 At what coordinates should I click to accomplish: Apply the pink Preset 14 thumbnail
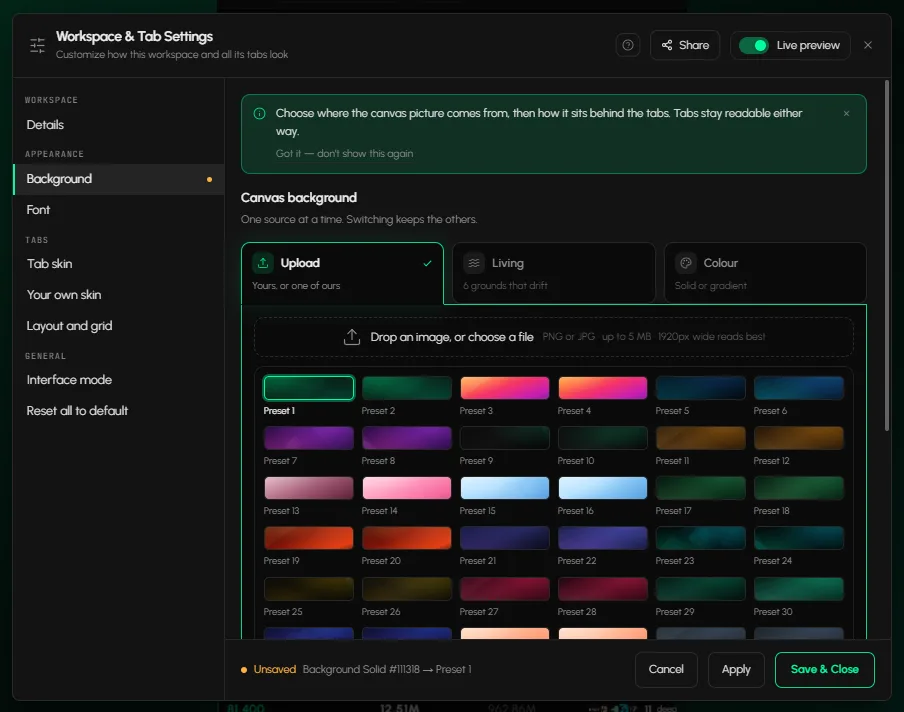coord(407,488)
